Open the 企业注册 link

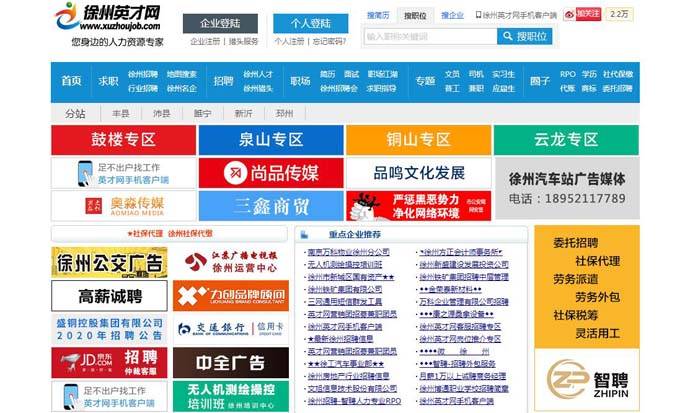click(205, 41)
